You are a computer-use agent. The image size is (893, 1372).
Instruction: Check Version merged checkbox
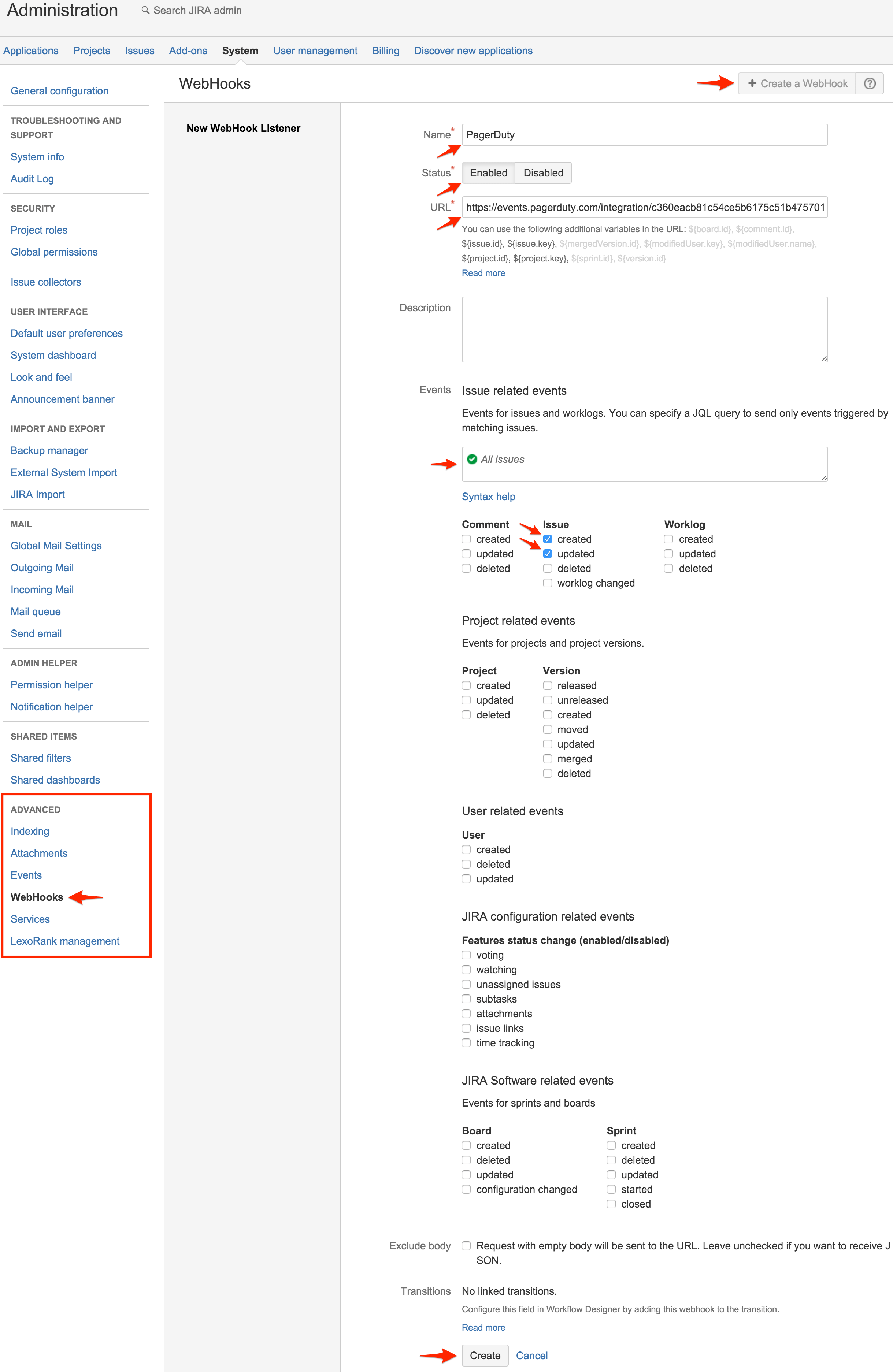tap(548, 759)
